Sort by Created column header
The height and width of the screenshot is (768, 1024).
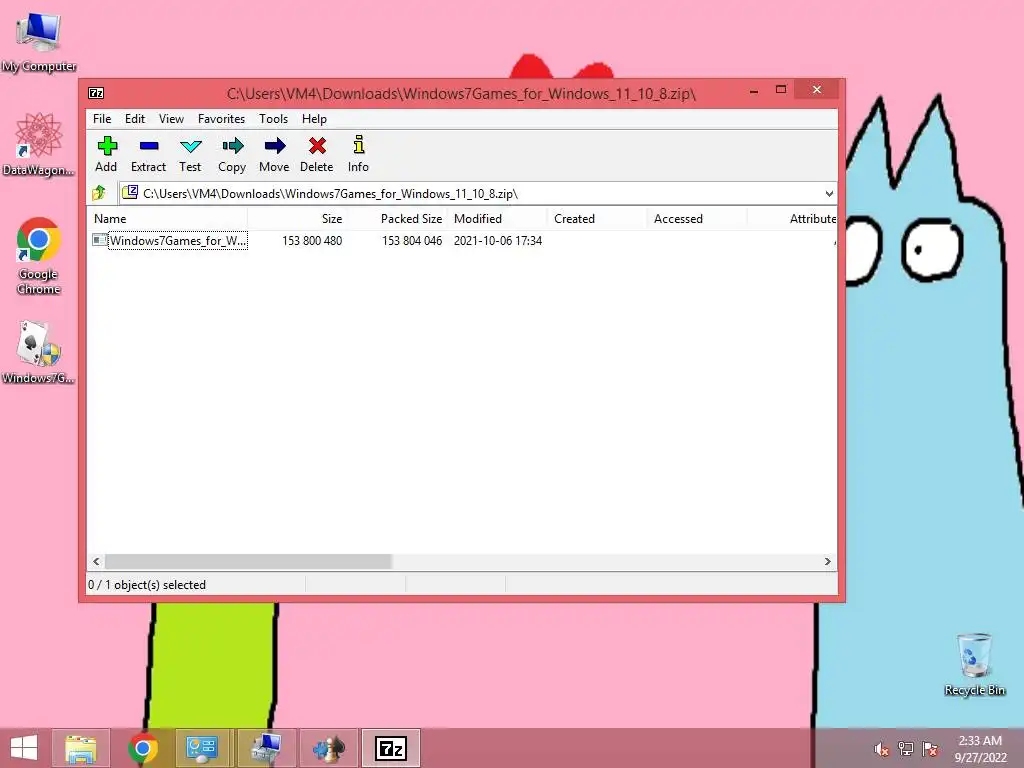tap(597, 219)
